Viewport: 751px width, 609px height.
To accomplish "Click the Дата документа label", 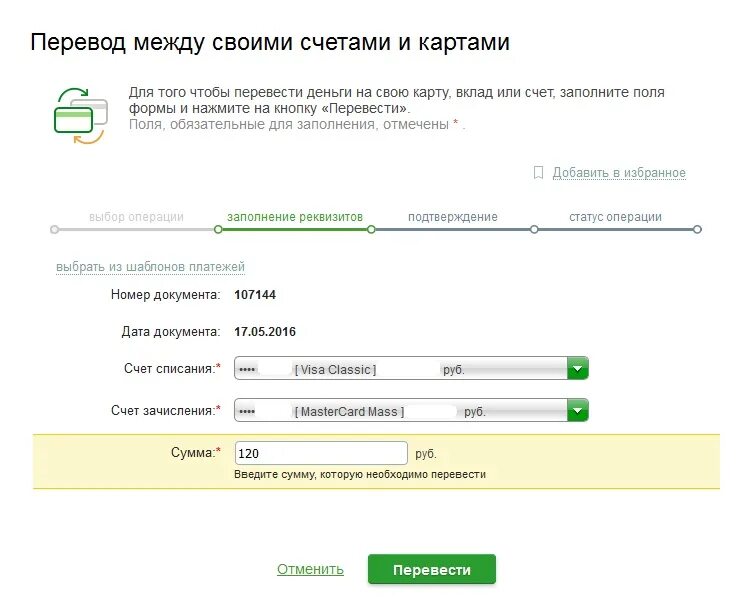I will (171, 332).
